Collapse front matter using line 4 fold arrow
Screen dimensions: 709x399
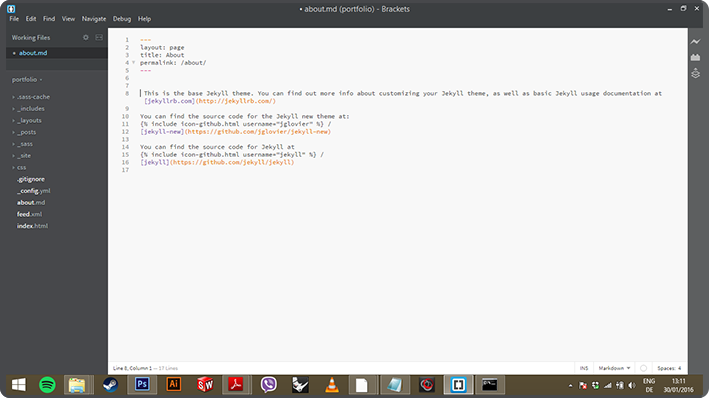(133, 63)
